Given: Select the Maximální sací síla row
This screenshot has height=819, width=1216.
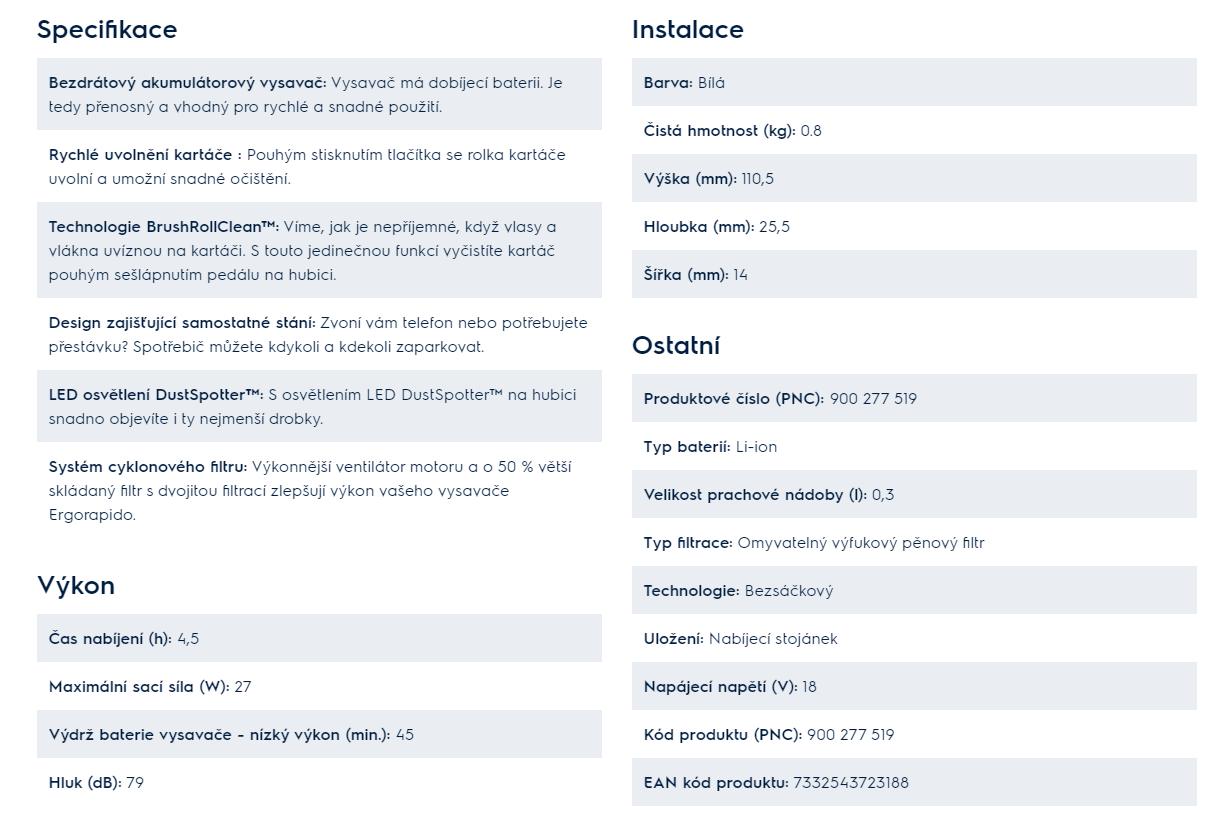Looking at the screenshot, I should click(x=319, y=686).
